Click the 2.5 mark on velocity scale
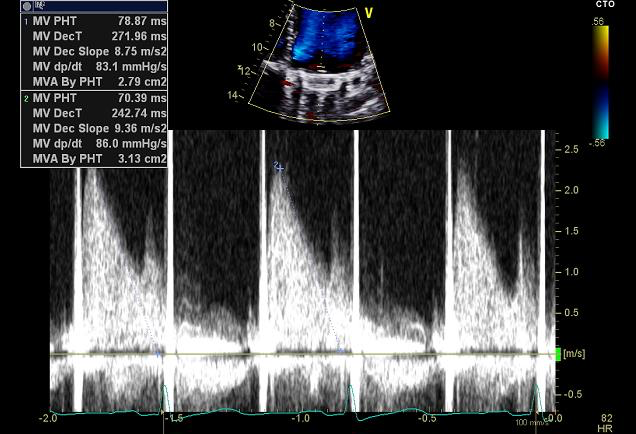The image size is (636, 434). [x=571, y=149]
